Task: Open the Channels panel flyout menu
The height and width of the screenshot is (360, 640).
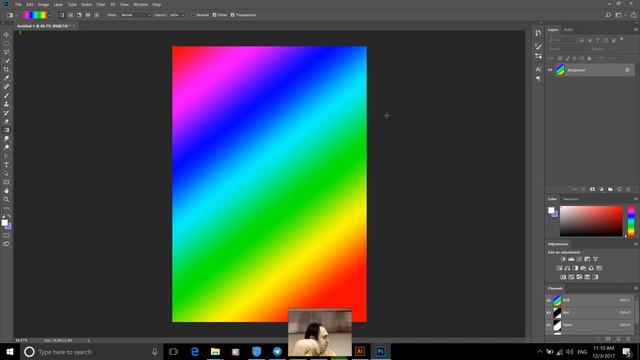Action: [636, 289]
